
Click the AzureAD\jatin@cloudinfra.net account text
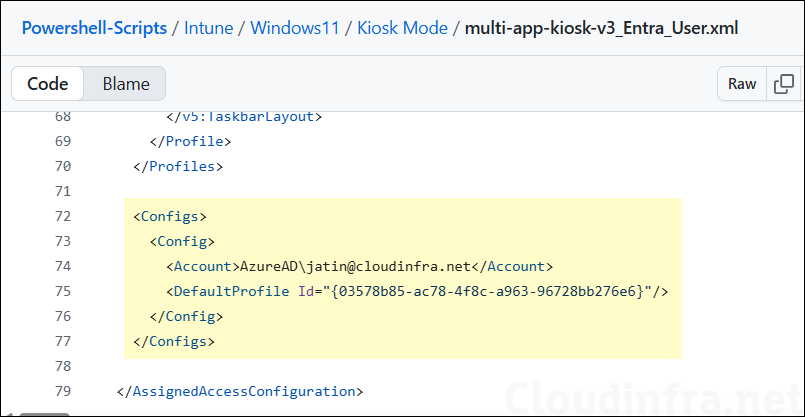pos(355,266)
